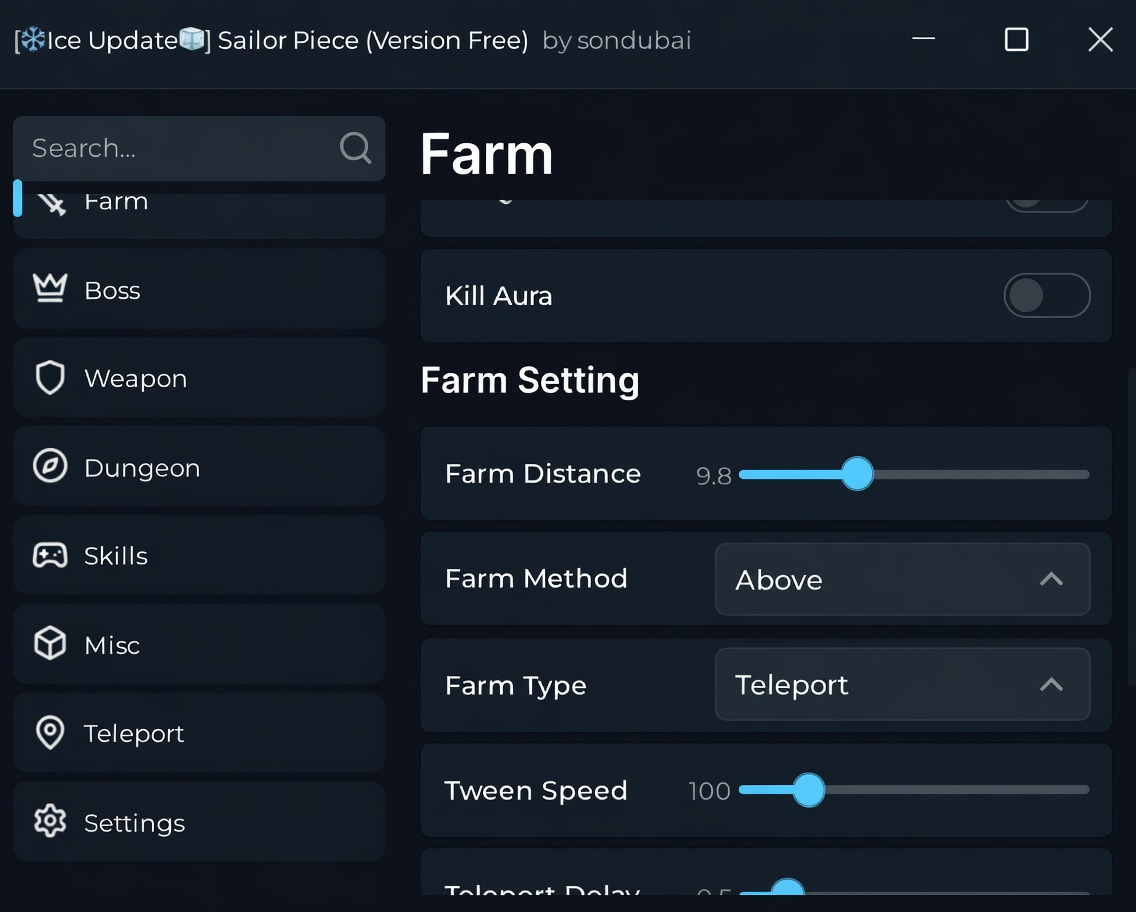Focus the Search input field
The width and height of the screenshot is (1136, 912).
180,148
